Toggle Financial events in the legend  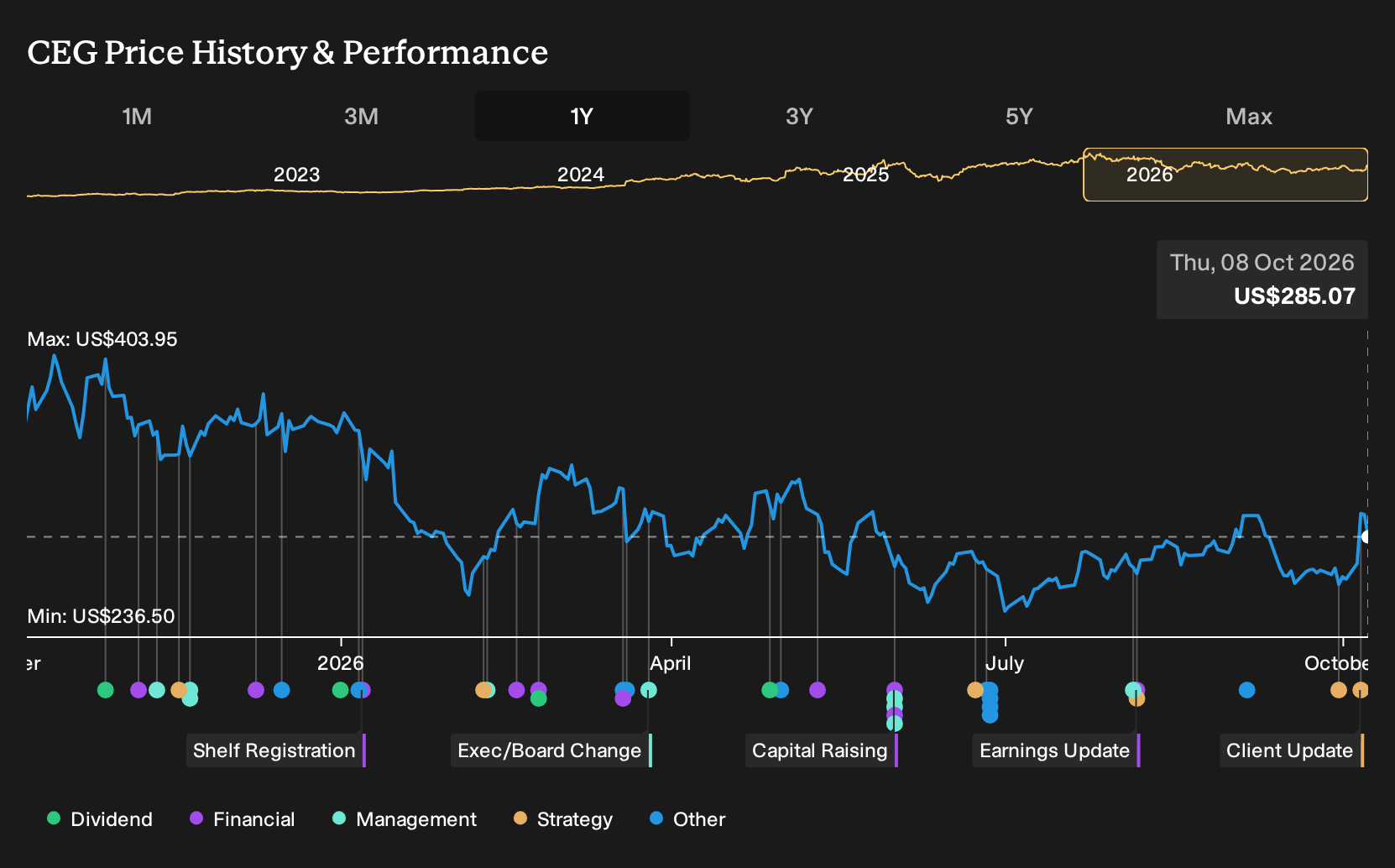(243, 819)
